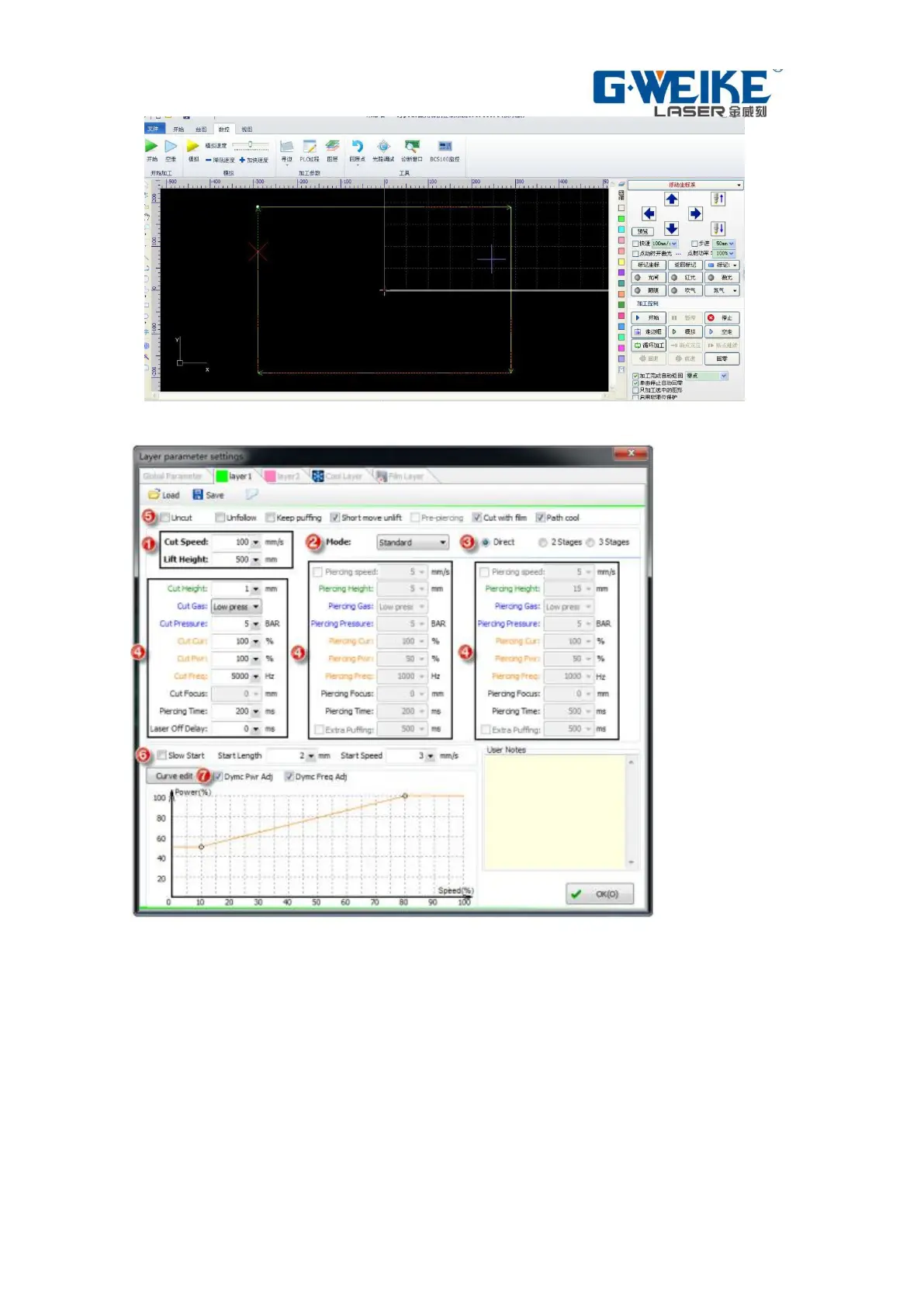Jog the machine up with the blue up arrow
924x1307 pixels.
pos(672,199)
